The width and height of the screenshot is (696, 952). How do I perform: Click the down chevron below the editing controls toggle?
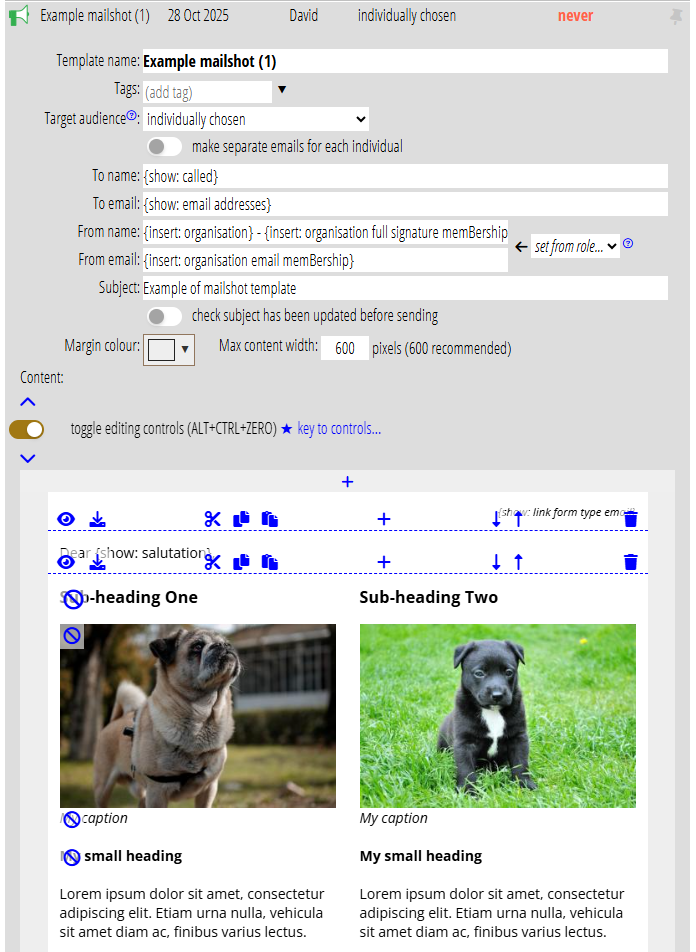click(x=28, y=458)
